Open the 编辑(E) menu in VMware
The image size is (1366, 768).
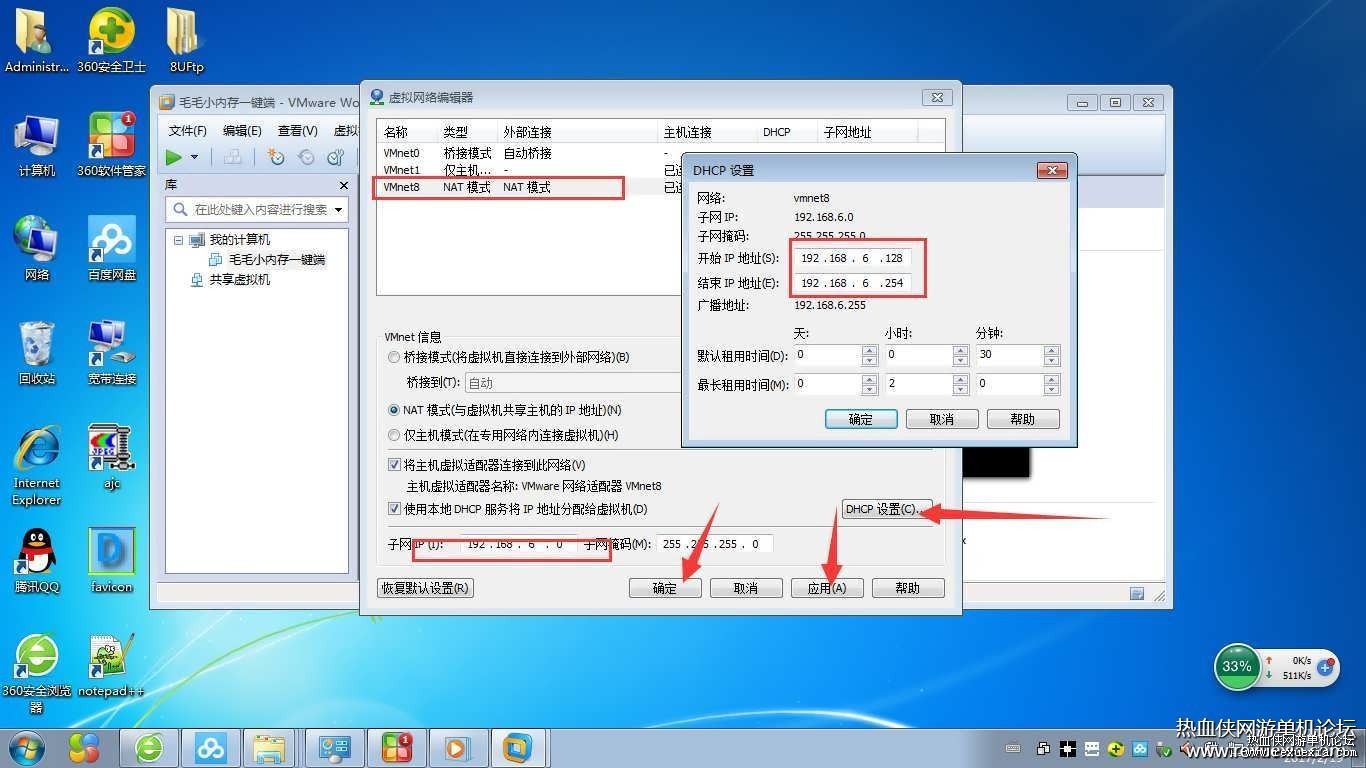pyautogui.click(x=242, y=131)
